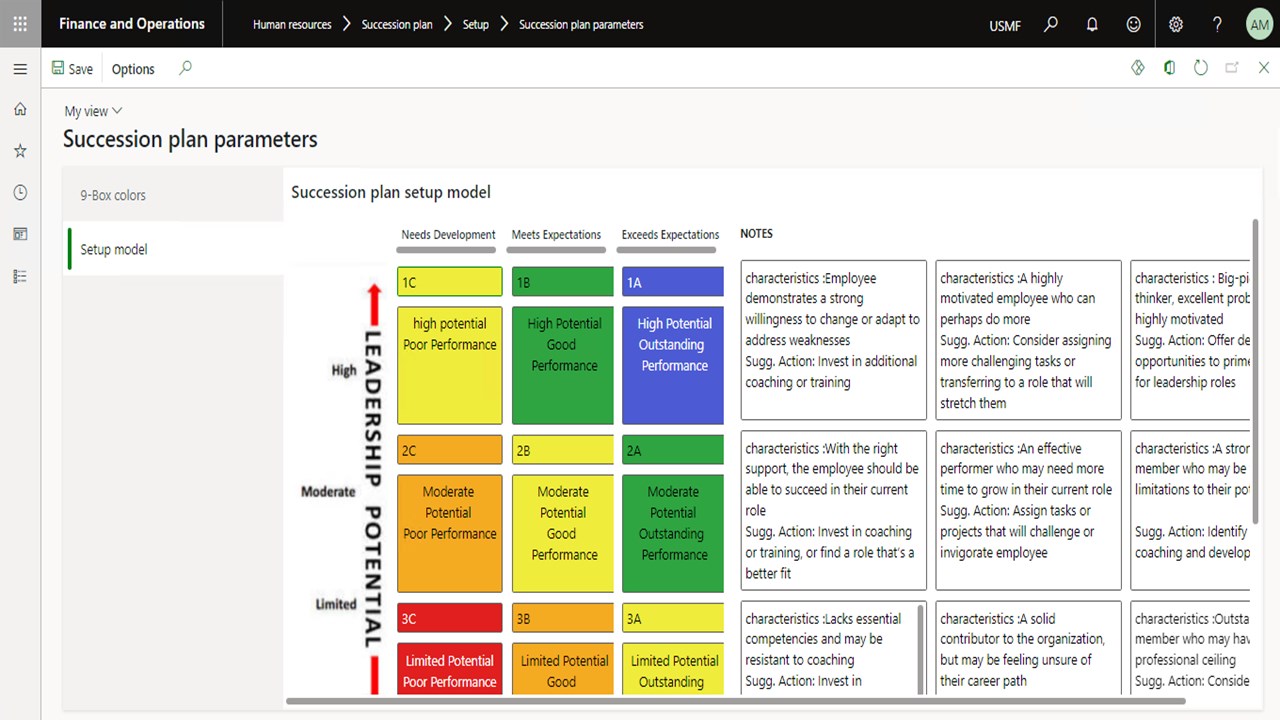Go to Home in left sidebar
Screen dimensions: 1280x720
20,109
